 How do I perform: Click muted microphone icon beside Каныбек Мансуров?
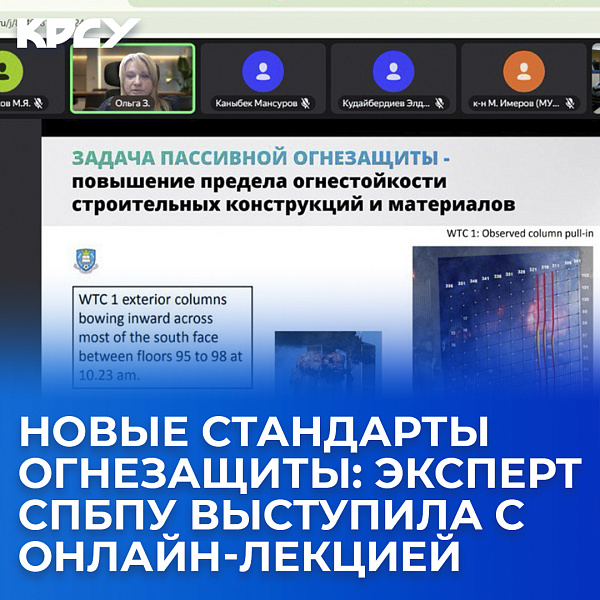click(x=306, y=103)
